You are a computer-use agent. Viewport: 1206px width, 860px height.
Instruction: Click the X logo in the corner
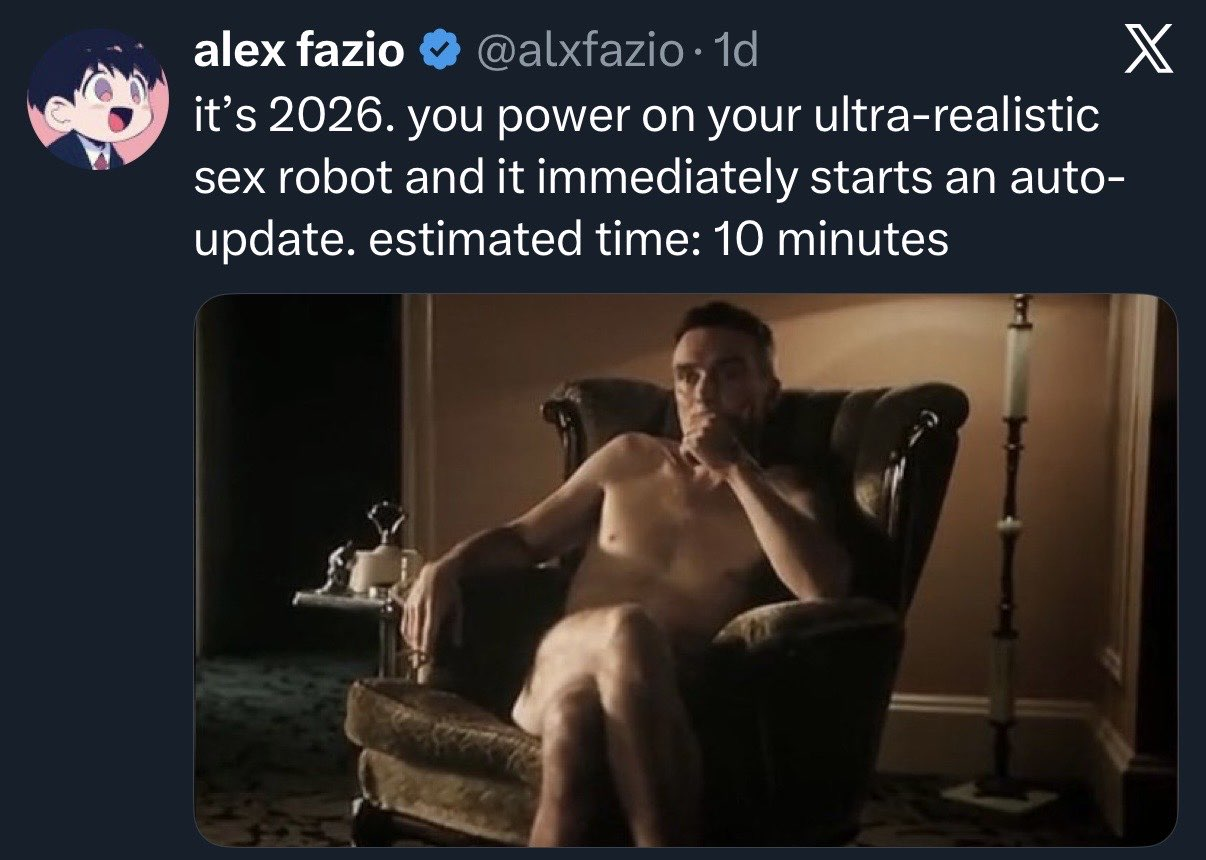click(x=1146, y=52)
